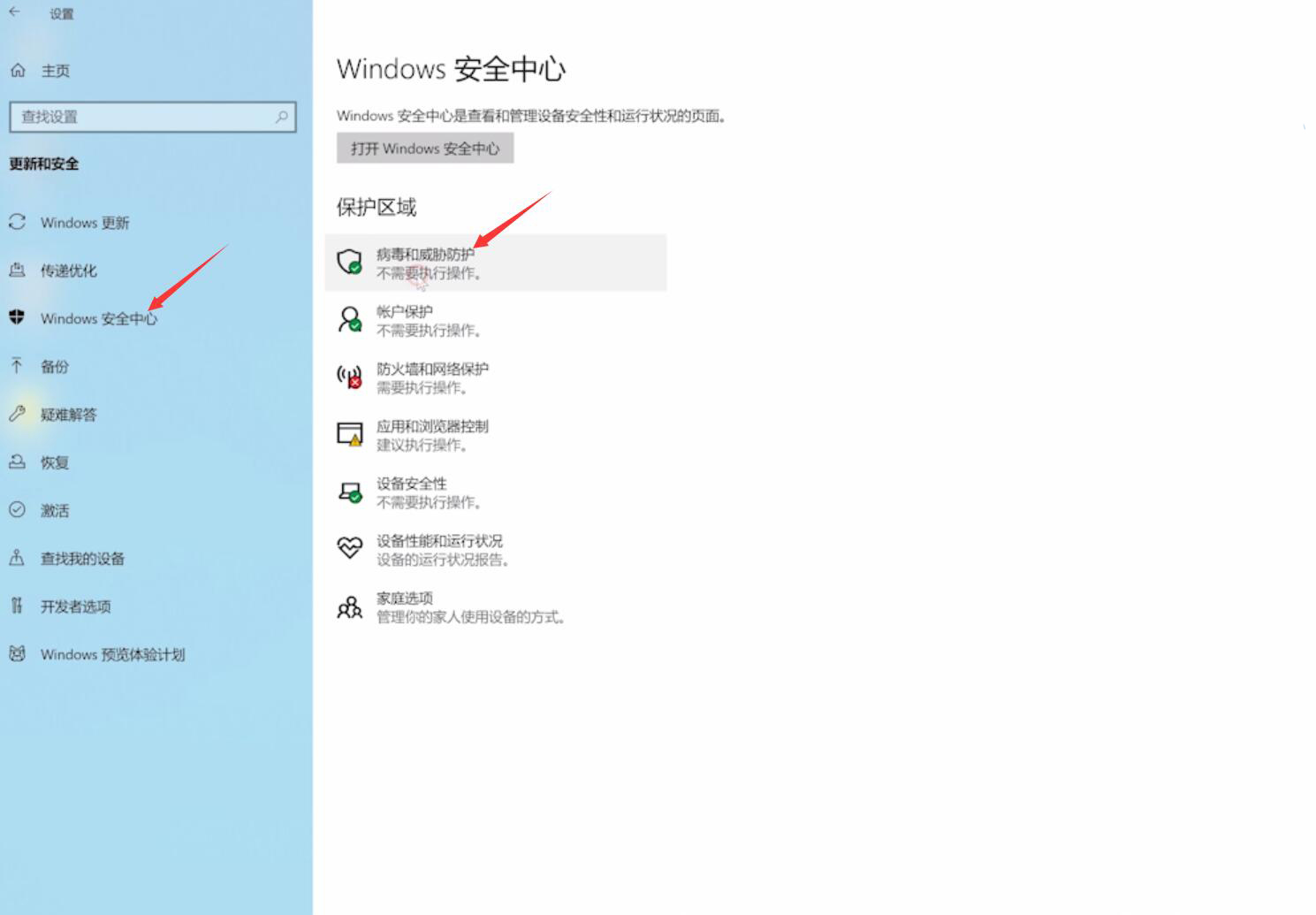Click the 备份 upload arrow icon
1316x915 pixels.
click(17, 365)
